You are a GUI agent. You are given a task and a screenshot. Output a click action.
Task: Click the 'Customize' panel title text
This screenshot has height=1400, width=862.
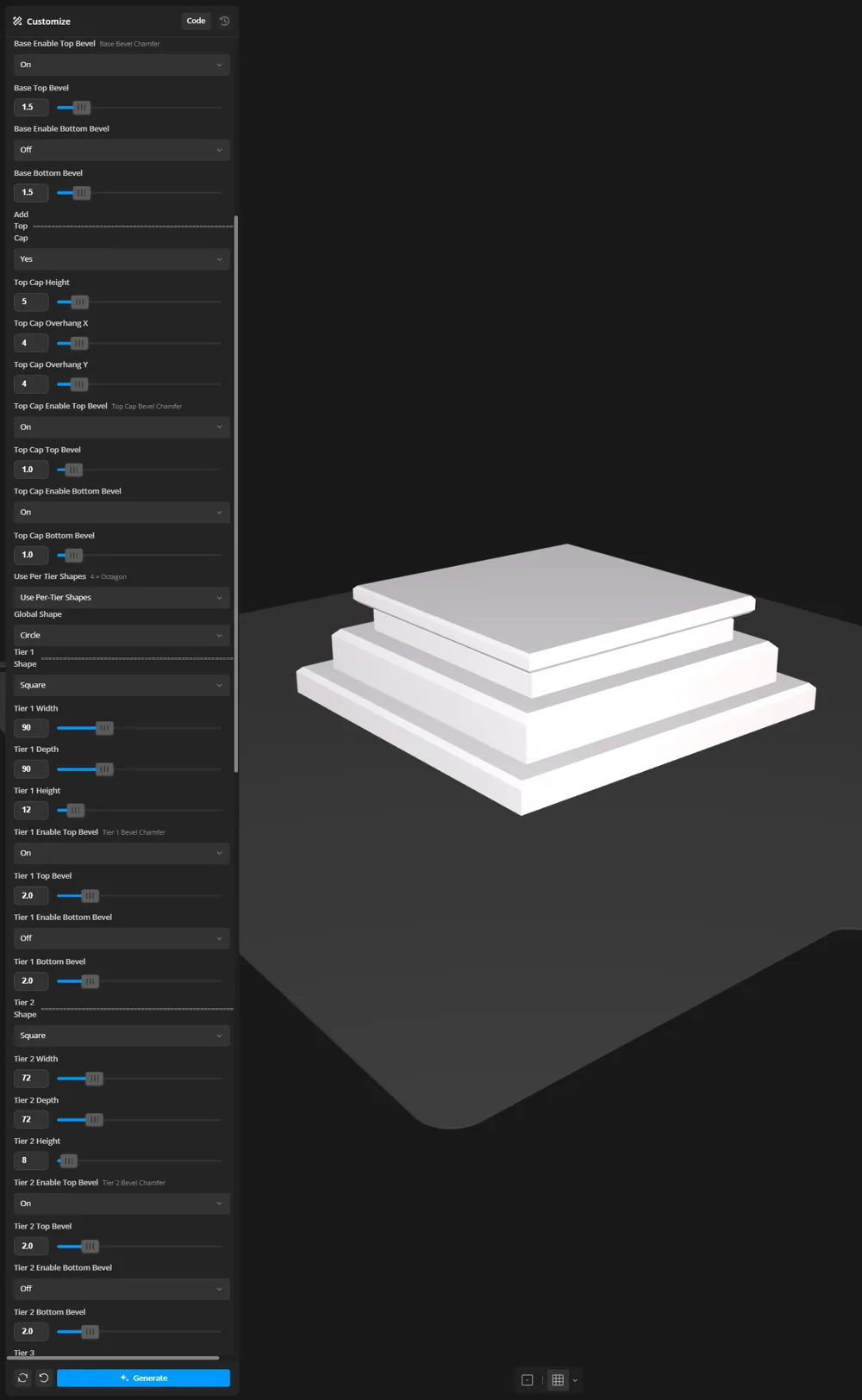[x=48, y=22]
